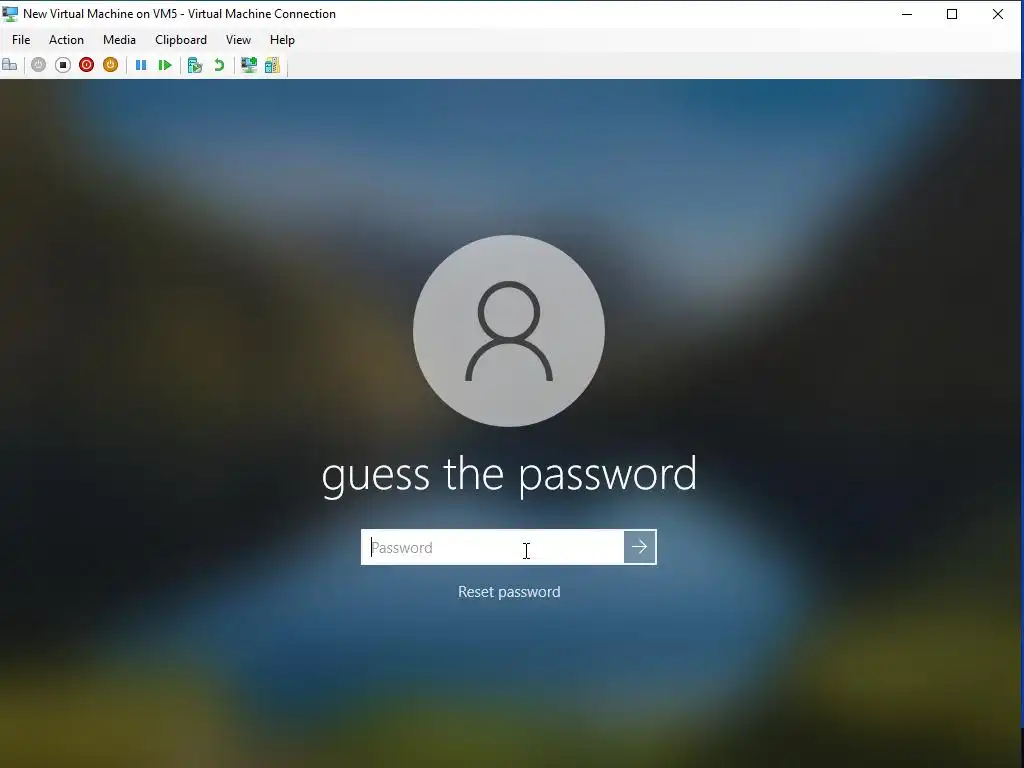Send Ctrl+Alt+Delete using the keyboard toolbar icon
The width and height of the screenshot is (1024, 768).
(10, 65)
